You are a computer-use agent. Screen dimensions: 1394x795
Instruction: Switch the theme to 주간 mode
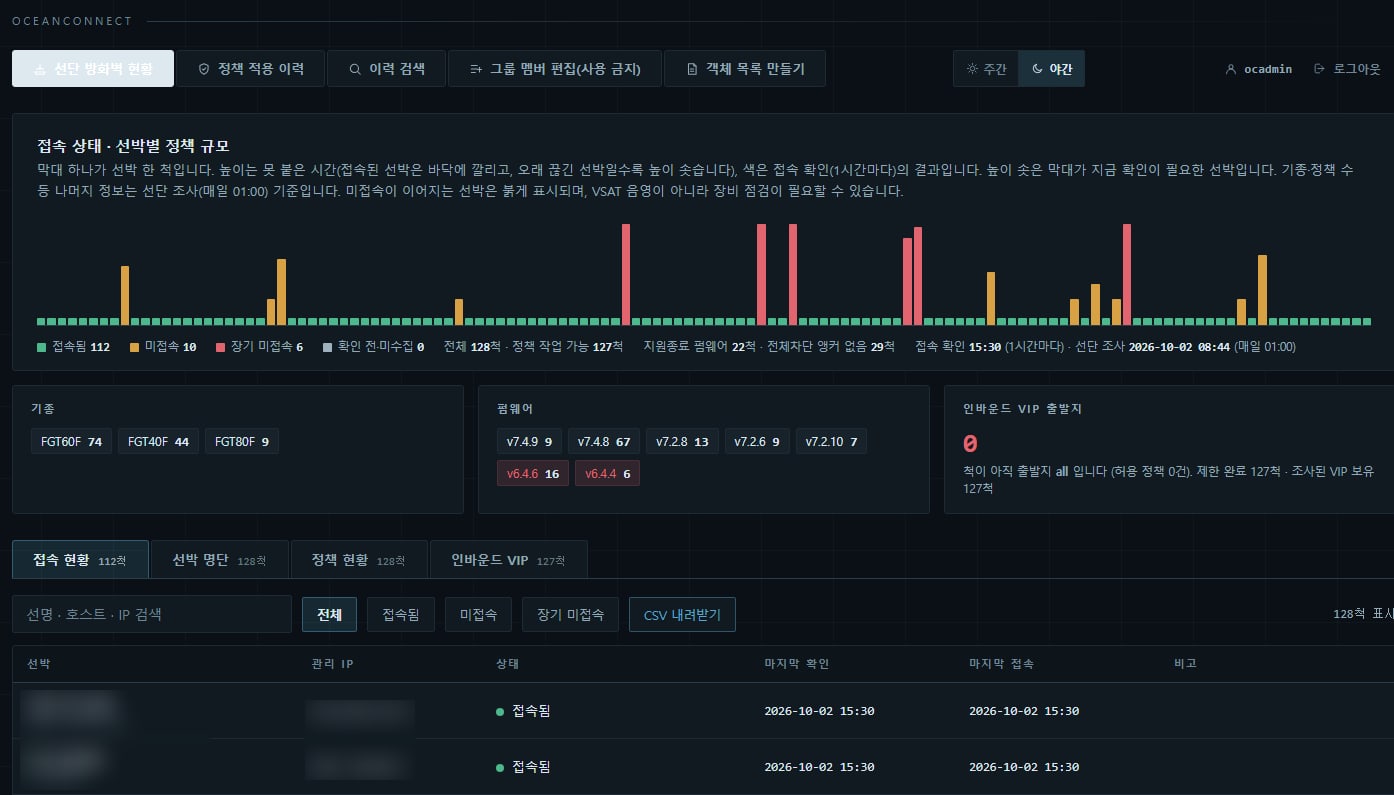pyautogui.click(x=986, y=69)
